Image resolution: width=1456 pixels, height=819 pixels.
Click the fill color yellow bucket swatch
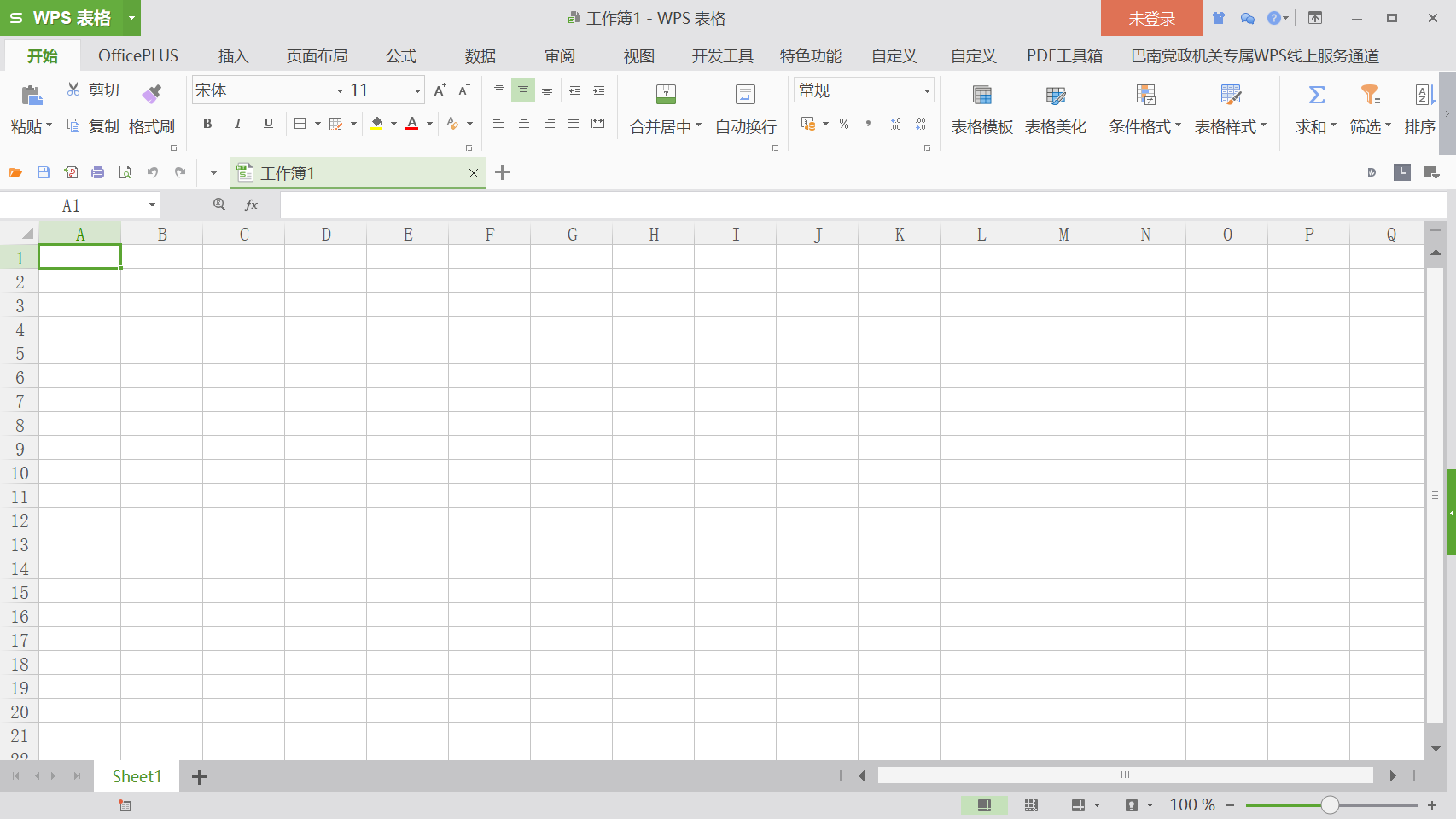[376, 124]
